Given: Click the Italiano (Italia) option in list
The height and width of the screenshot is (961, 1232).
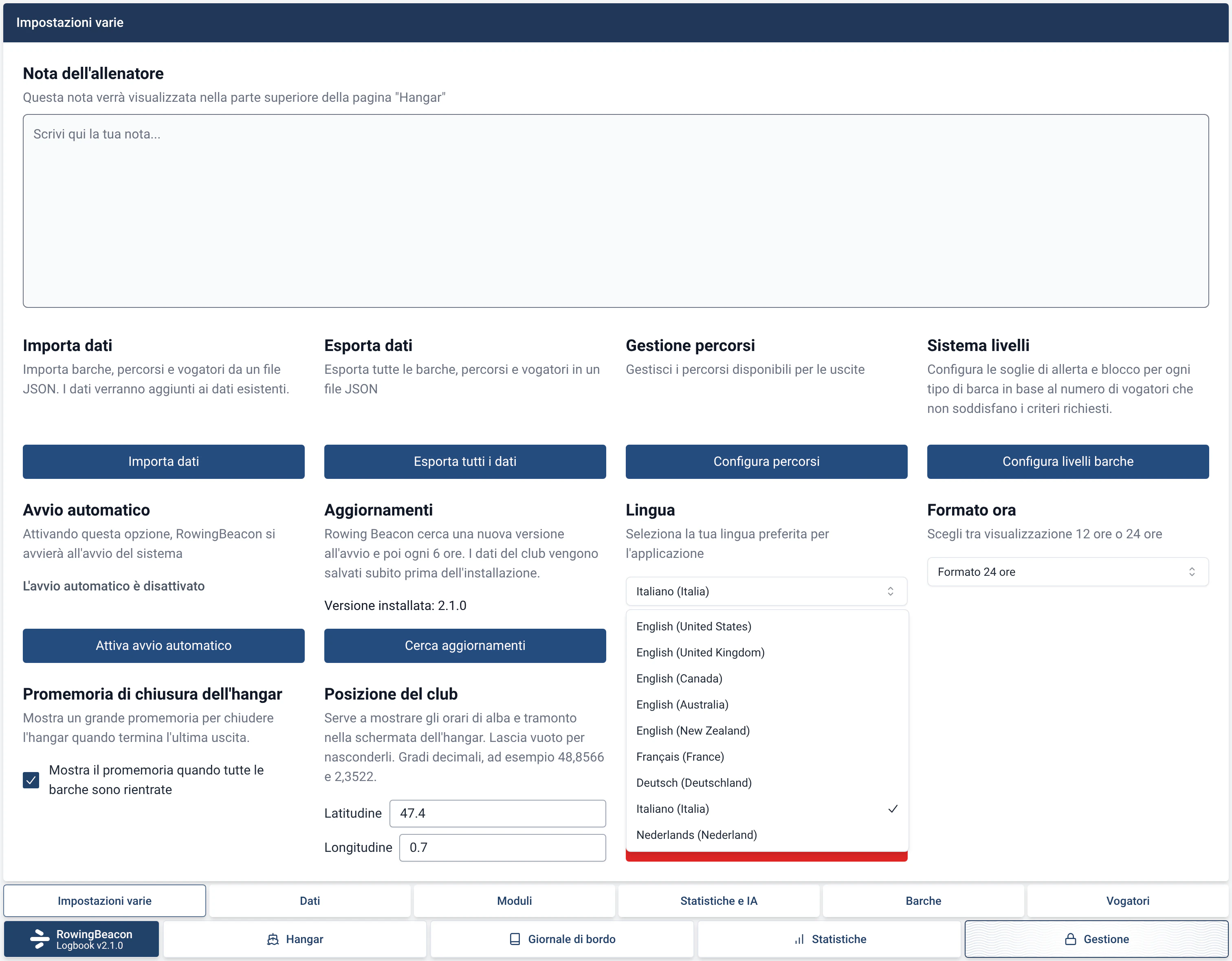Looking at the screenshot, I should (x=767, y=809).
